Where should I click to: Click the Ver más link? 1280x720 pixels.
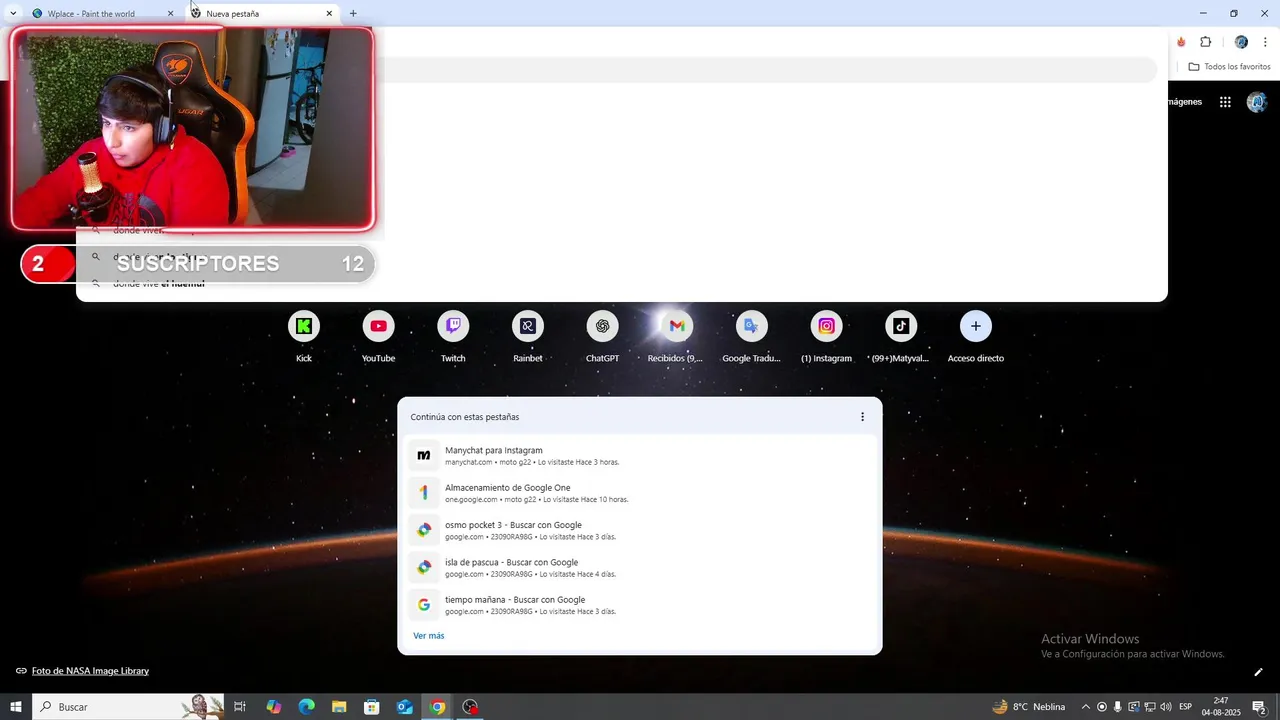(x=429, y=636)
